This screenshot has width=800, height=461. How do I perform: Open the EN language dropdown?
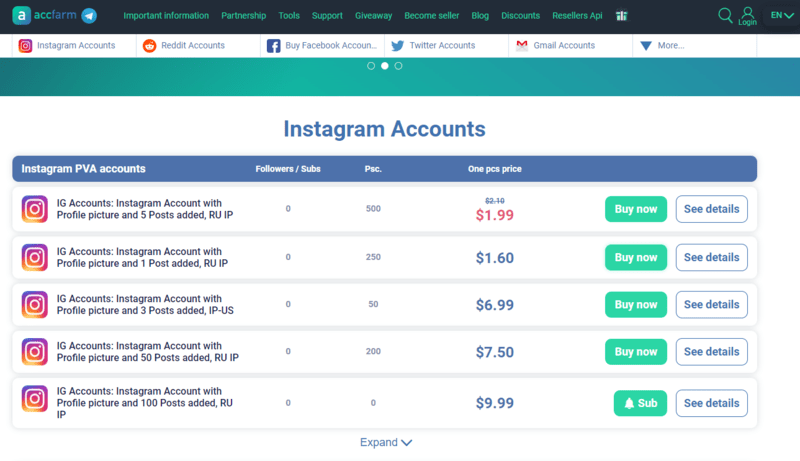pyautogui.click(x=782, y=15)
